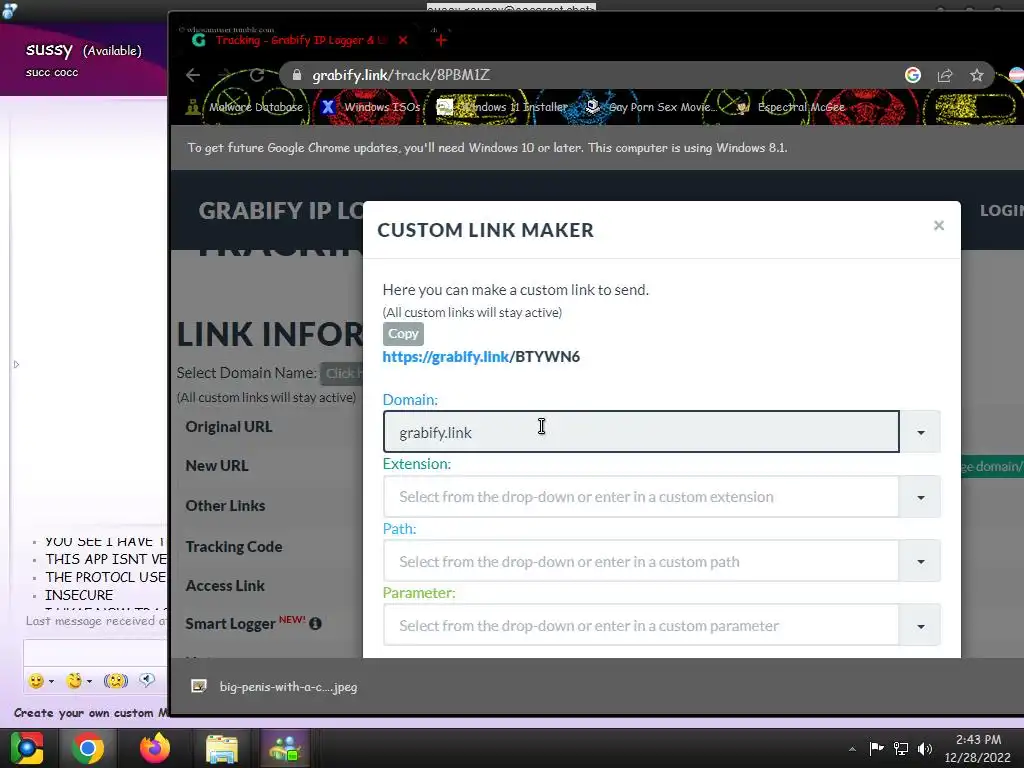
Task: Click the Chrome back arrow
Action: tap(193, 75)
